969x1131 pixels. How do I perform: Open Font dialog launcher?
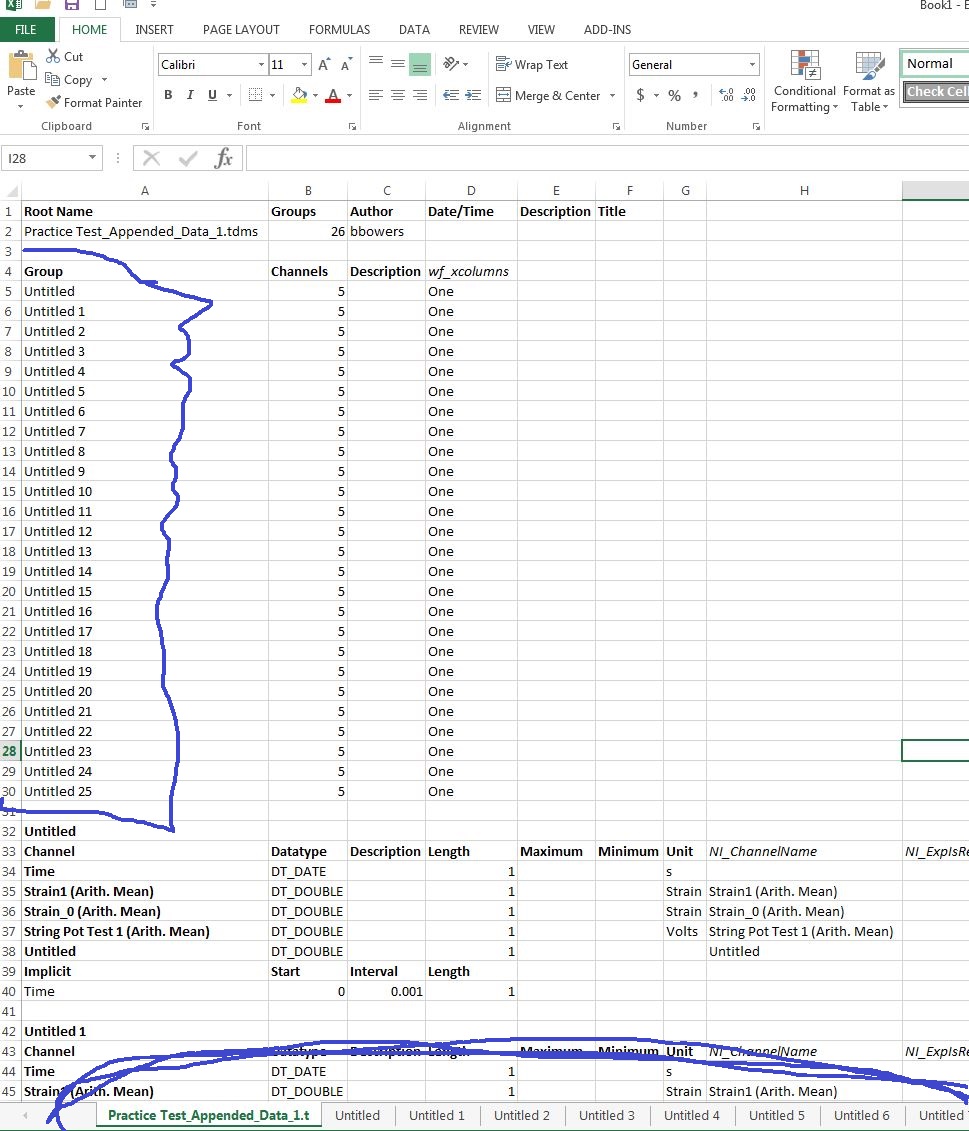tap(352, 126)
